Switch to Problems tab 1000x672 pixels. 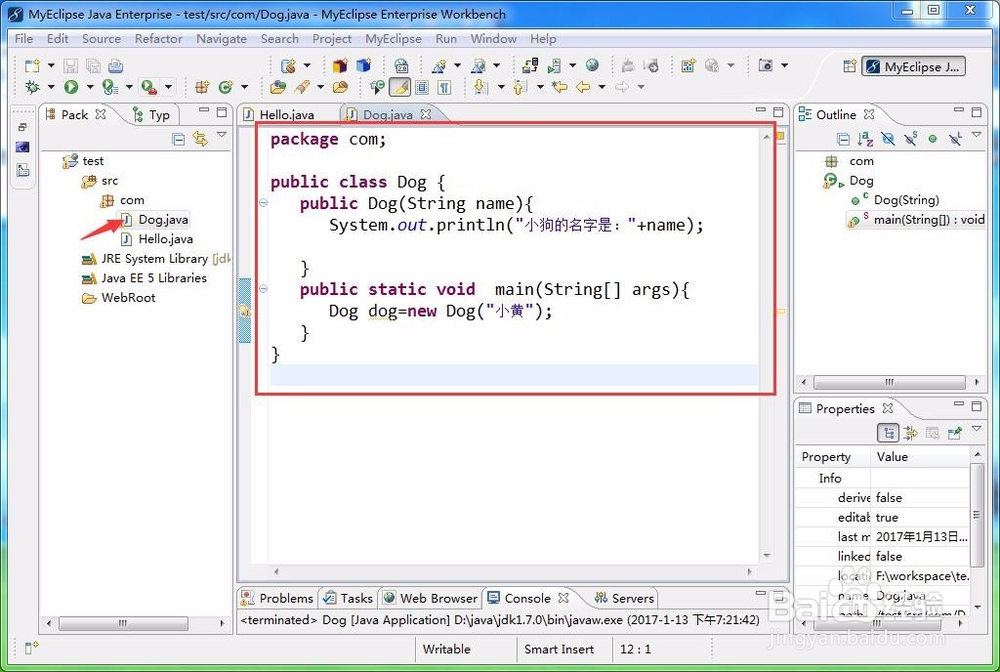[x=278, y=598]
